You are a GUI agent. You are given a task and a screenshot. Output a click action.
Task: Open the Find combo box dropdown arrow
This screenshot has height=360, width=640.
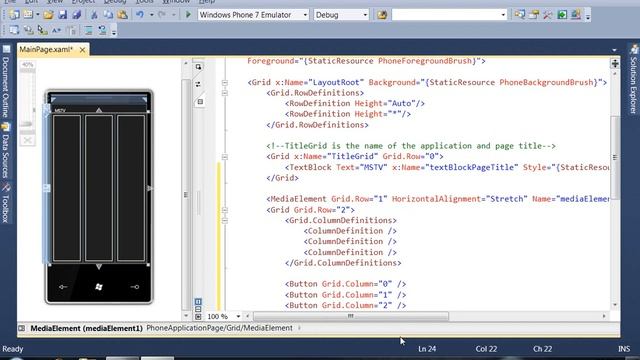[503, 15]
